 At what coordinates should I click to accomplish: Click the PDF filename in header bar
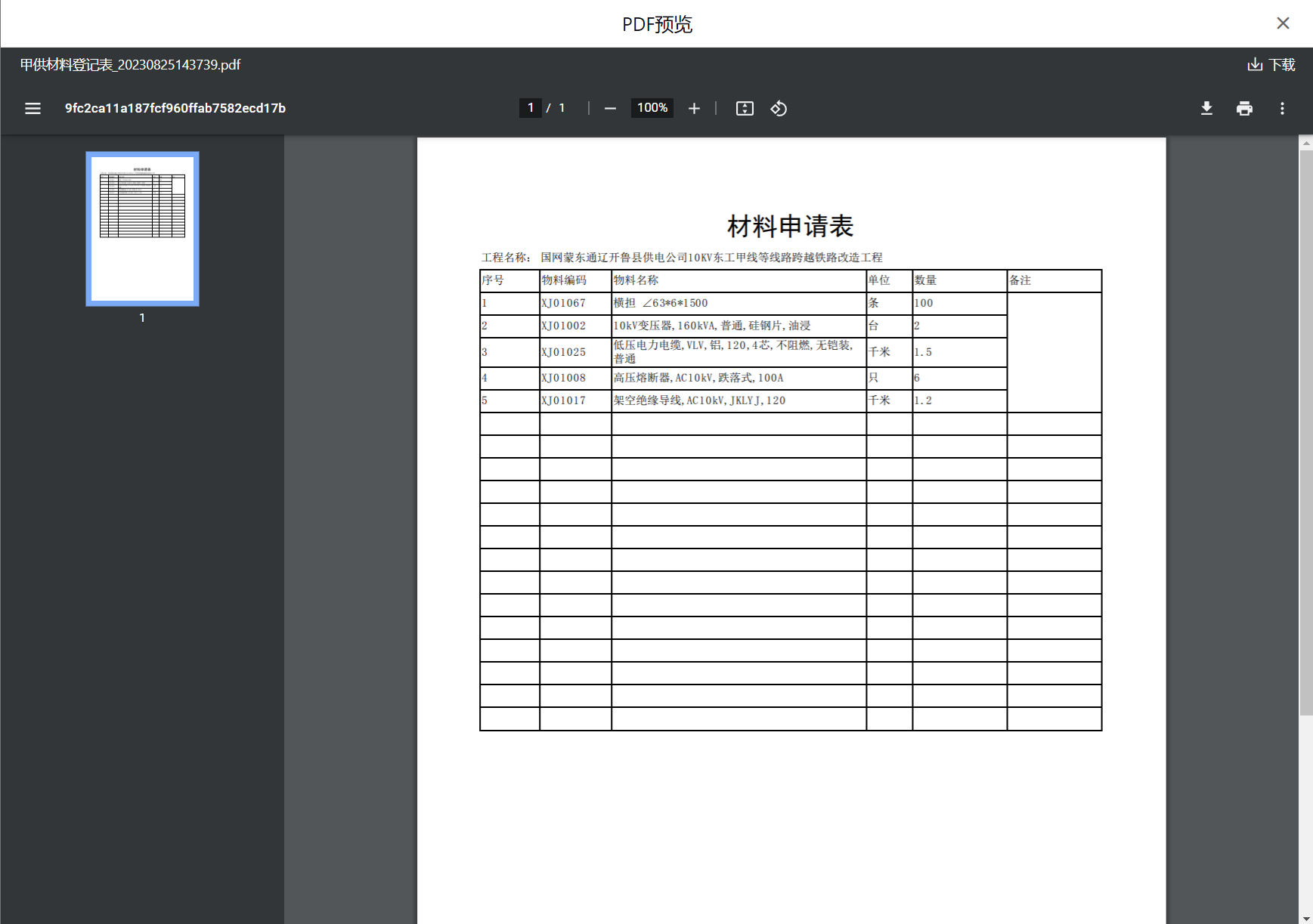pyautogui.click(x=130, y=65)
